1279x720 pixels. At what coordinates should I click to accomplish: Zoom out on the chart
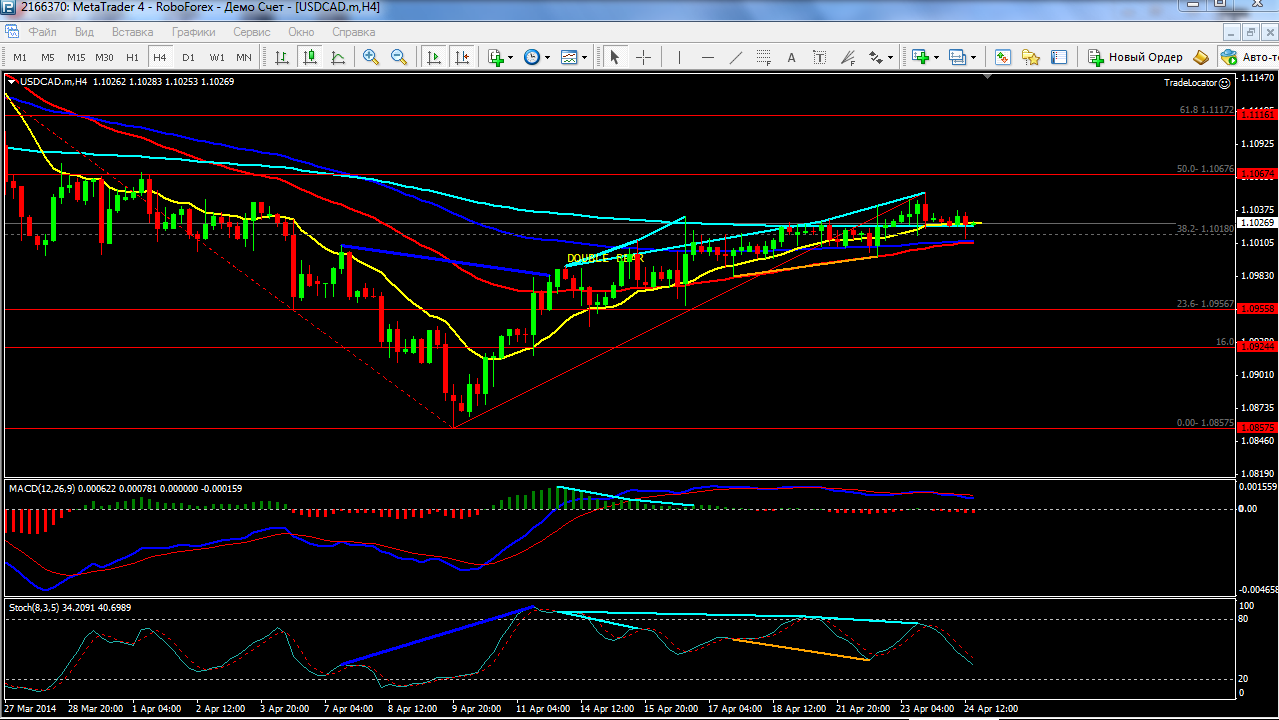point(399,57)
